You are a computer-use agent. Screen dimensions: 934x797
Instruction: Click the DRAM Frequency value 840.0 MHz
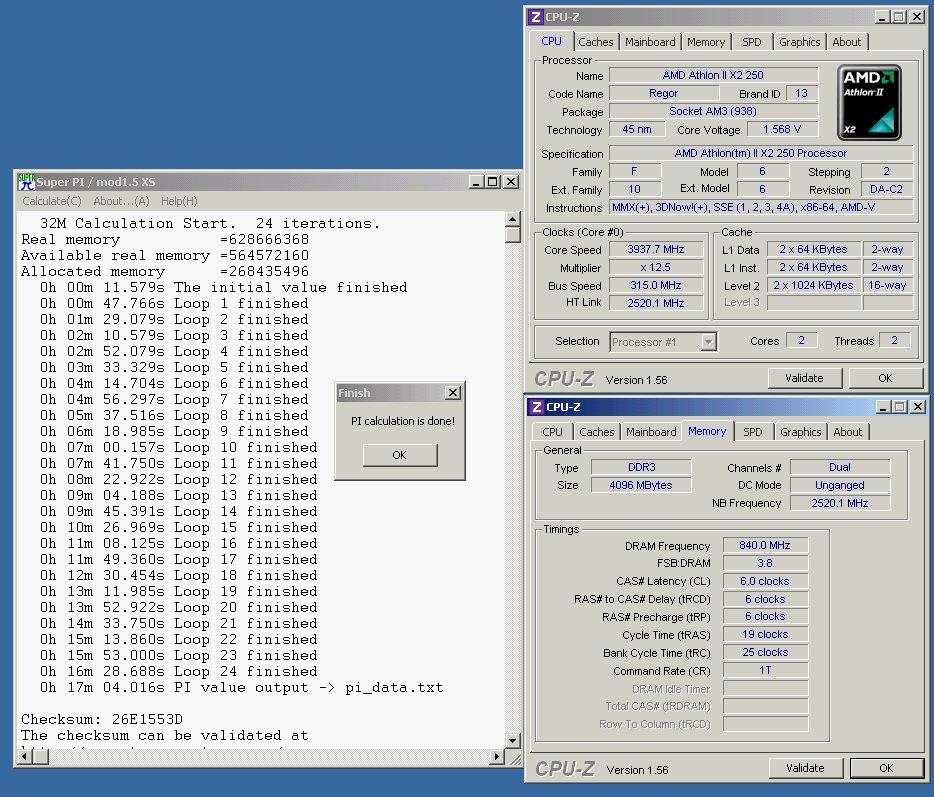(x=765, y=545)
